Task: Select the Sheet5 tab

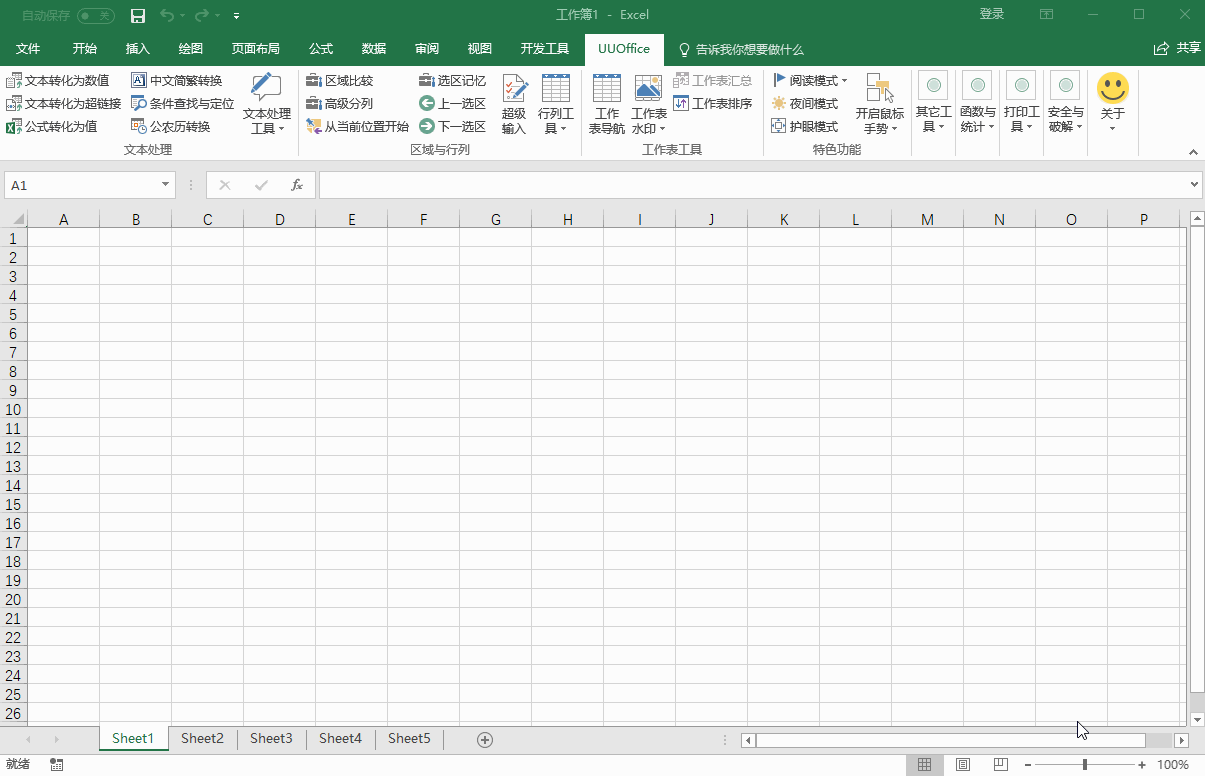Action: coord(409,739)
